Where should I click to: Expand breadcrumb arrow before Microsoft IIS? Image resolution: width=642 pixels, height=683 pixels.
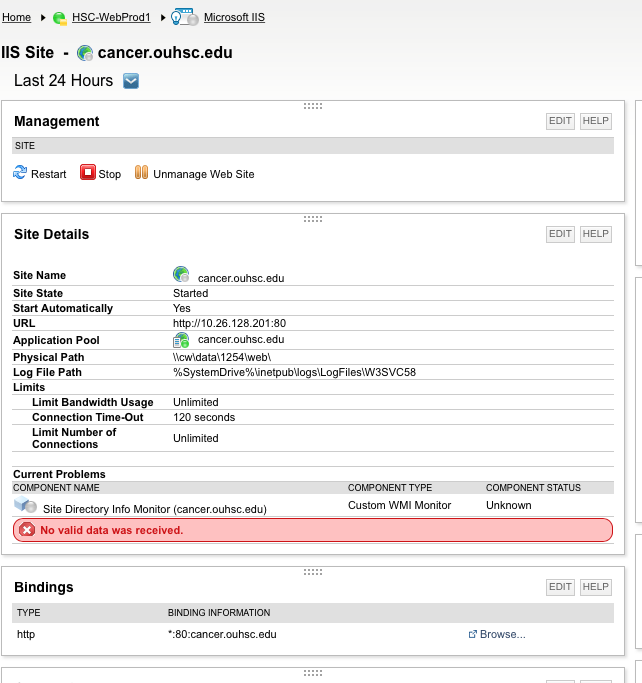(163, 18)
